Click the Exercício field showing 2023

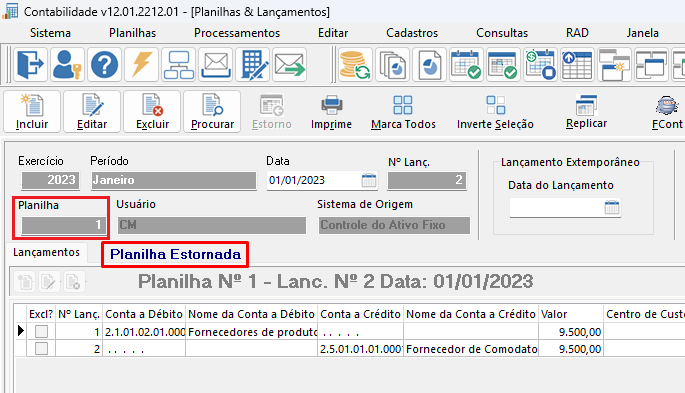point(51,180)
